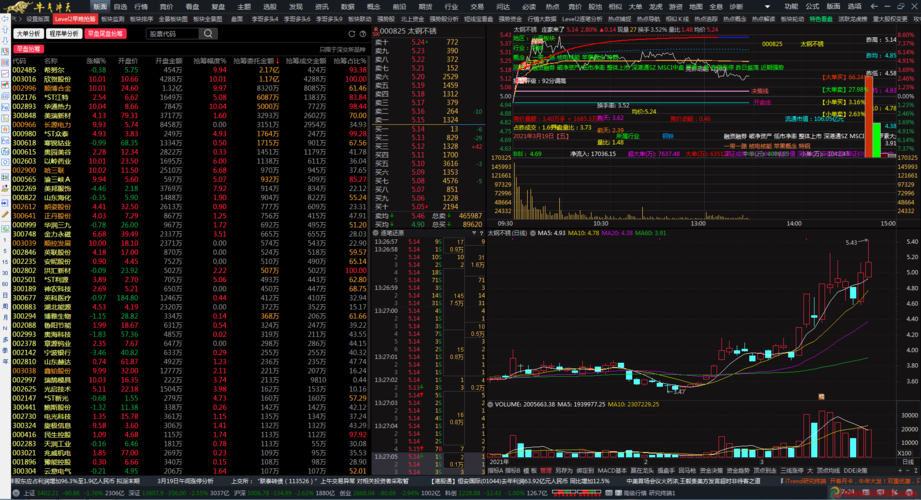Viewport: 921px width, 500px height.
Task: Sort by the 涨幅% column header
Action: tap(96, 60)
